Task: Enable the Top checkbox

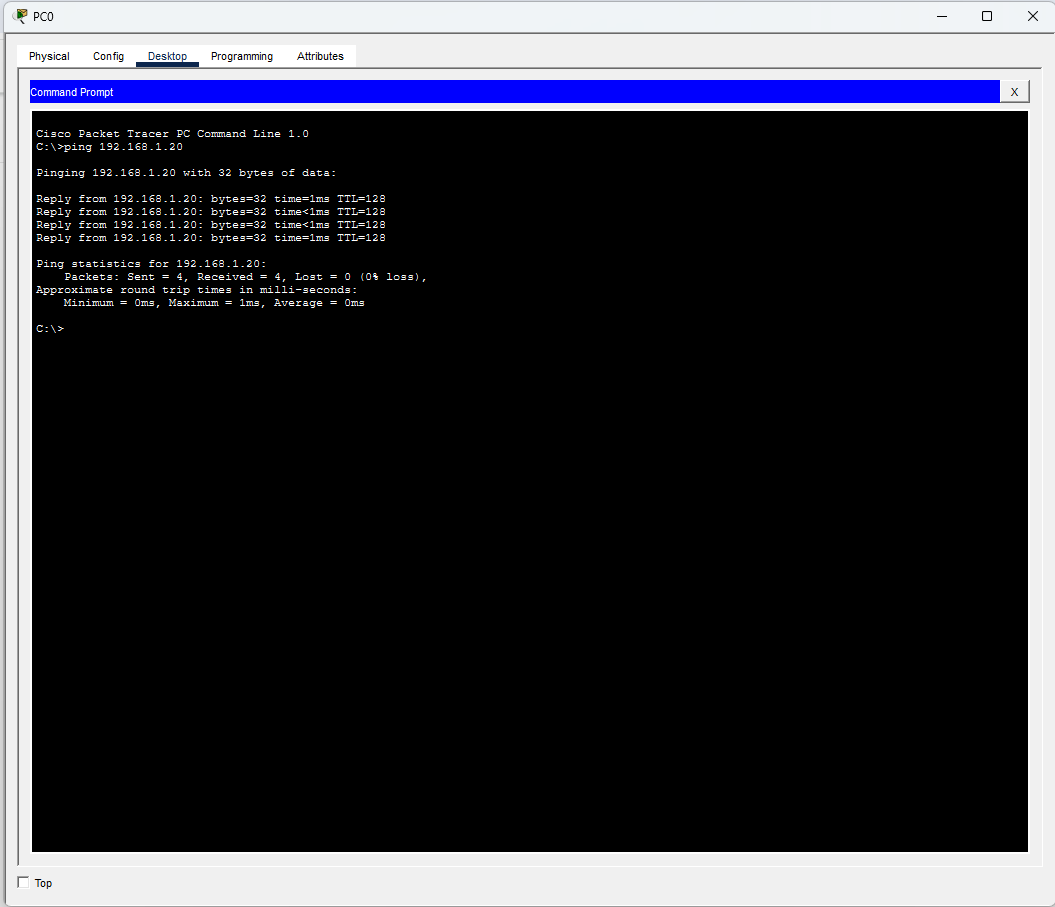Action: click(x=24, y=882)
